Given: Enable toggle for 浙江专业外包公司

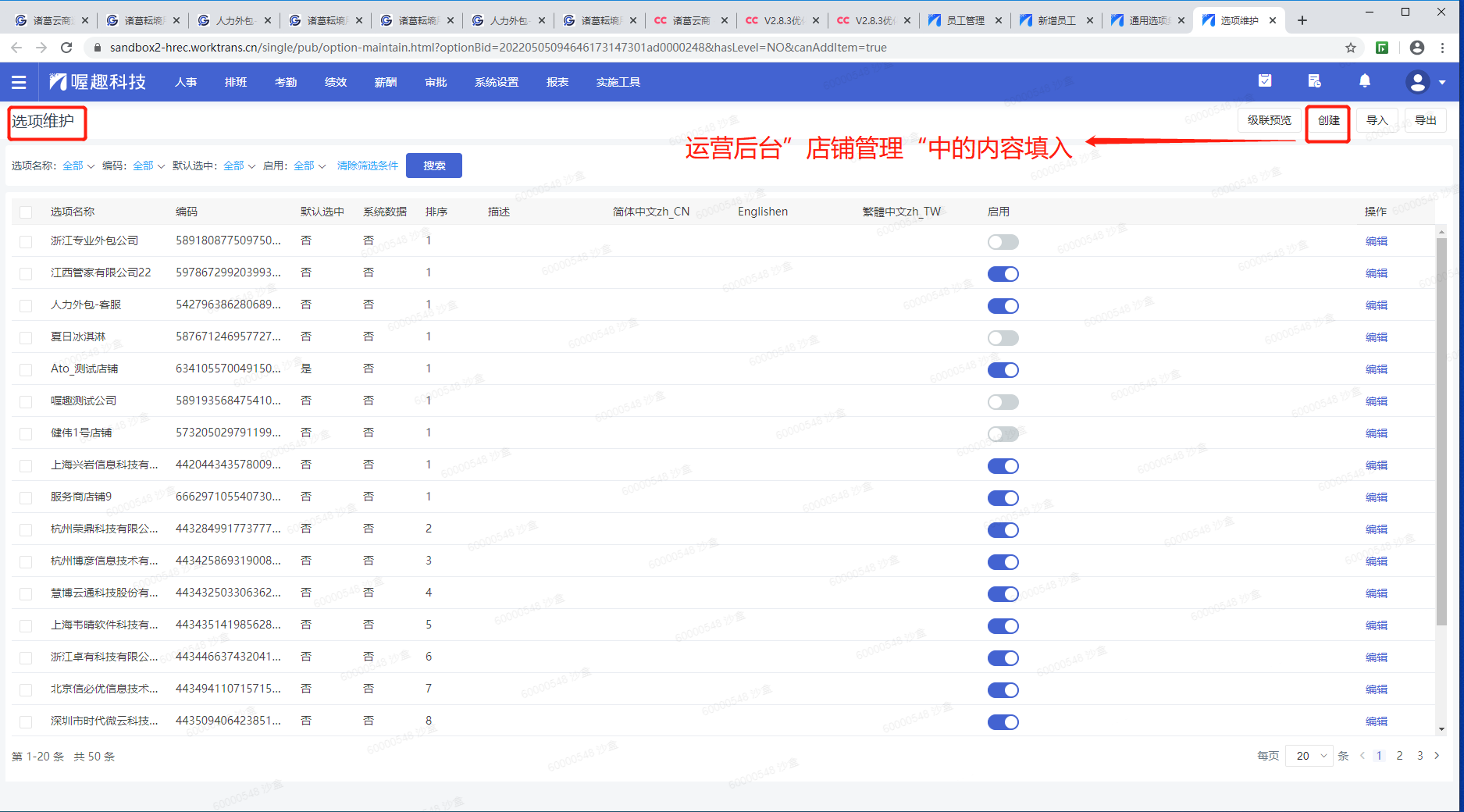Looking at the screenshot, I should pyautogui.click(x=1003, y=242).
